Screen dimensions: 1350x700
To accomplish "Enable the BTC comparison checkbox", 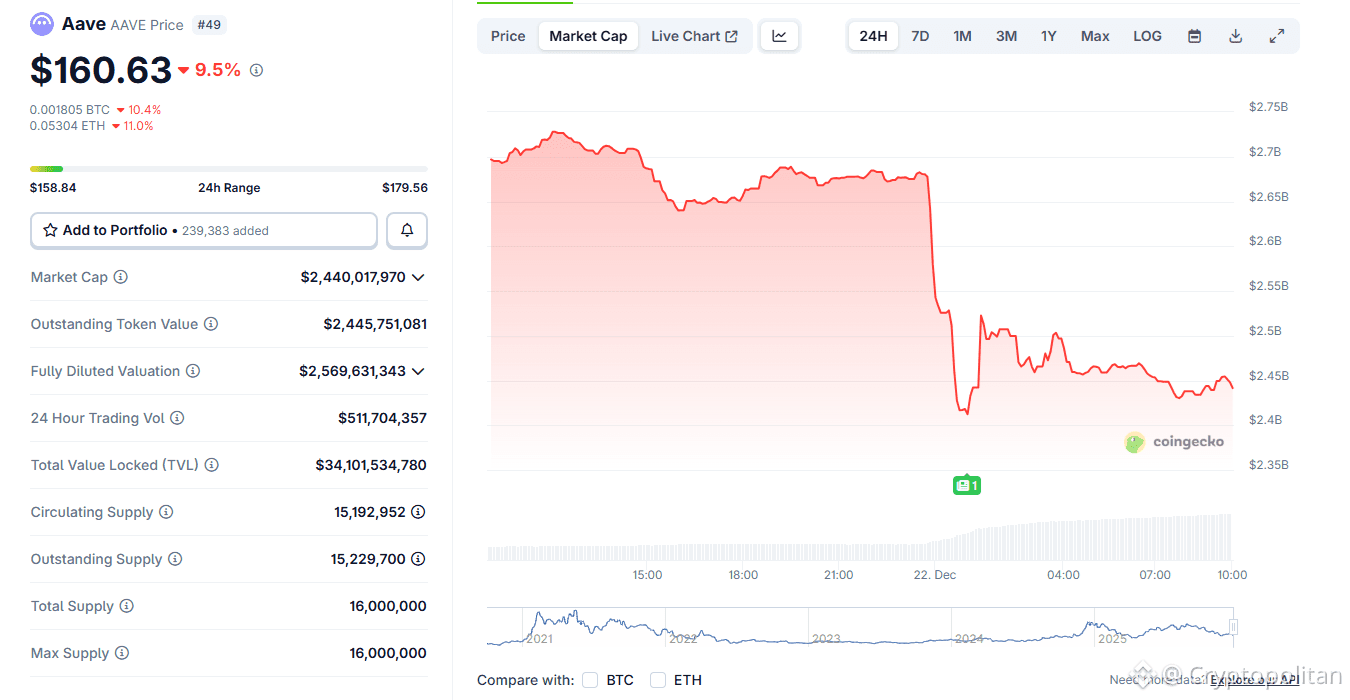I will coord(590,680).
